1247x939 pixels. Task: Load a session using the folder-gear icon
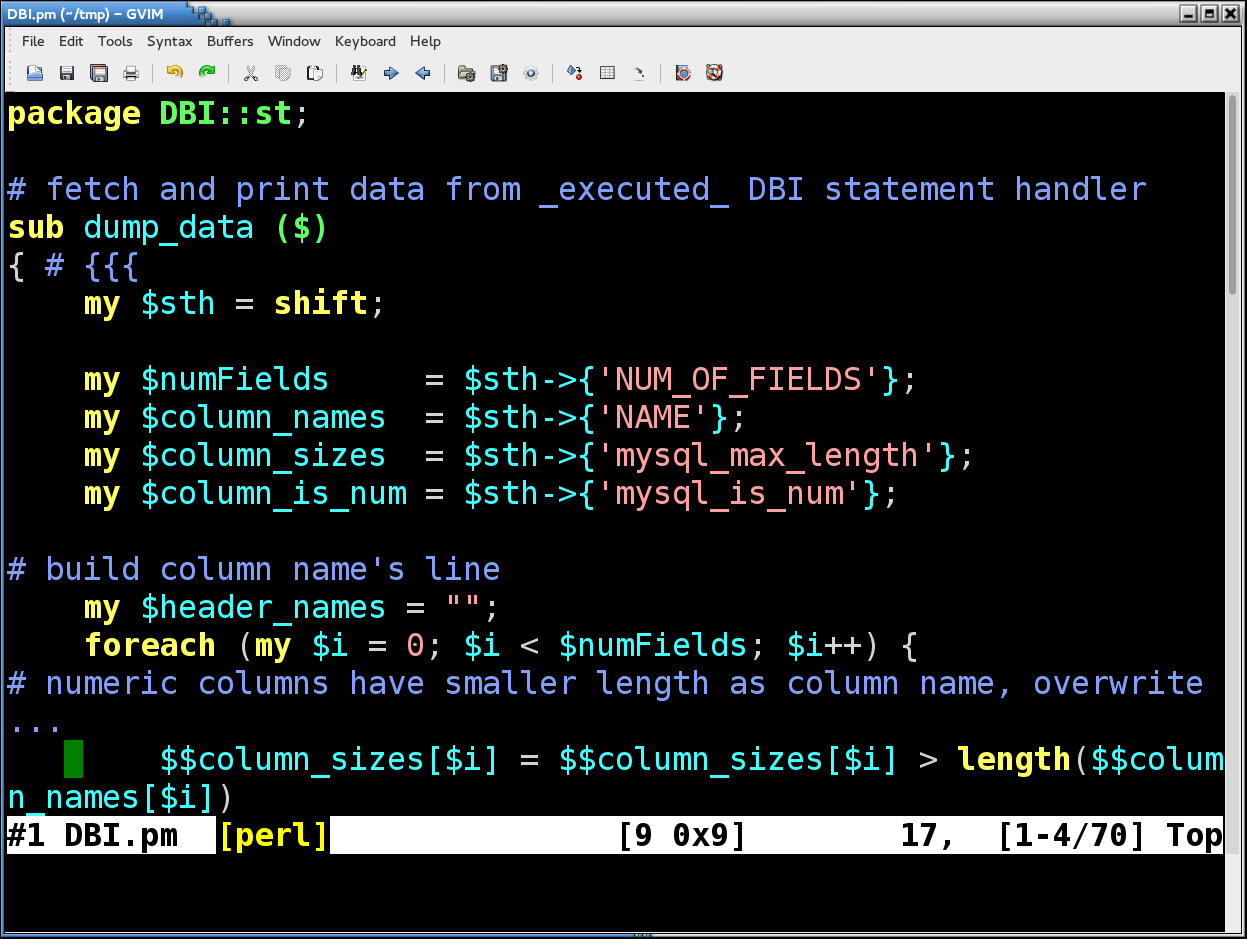[467, 73]
